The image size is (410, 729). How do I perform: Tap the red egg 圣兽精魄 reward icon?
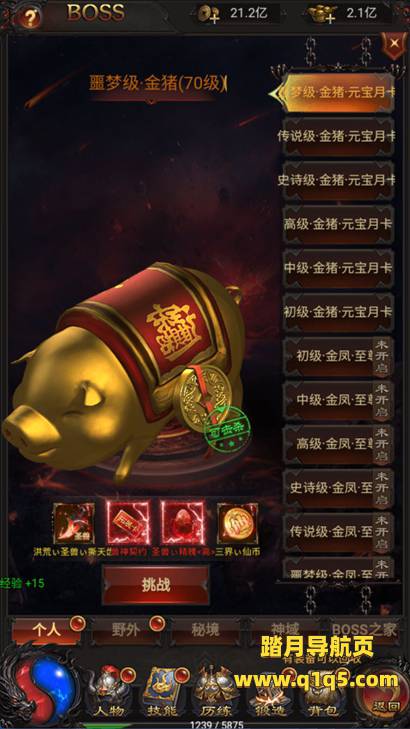tap(183, 523)
